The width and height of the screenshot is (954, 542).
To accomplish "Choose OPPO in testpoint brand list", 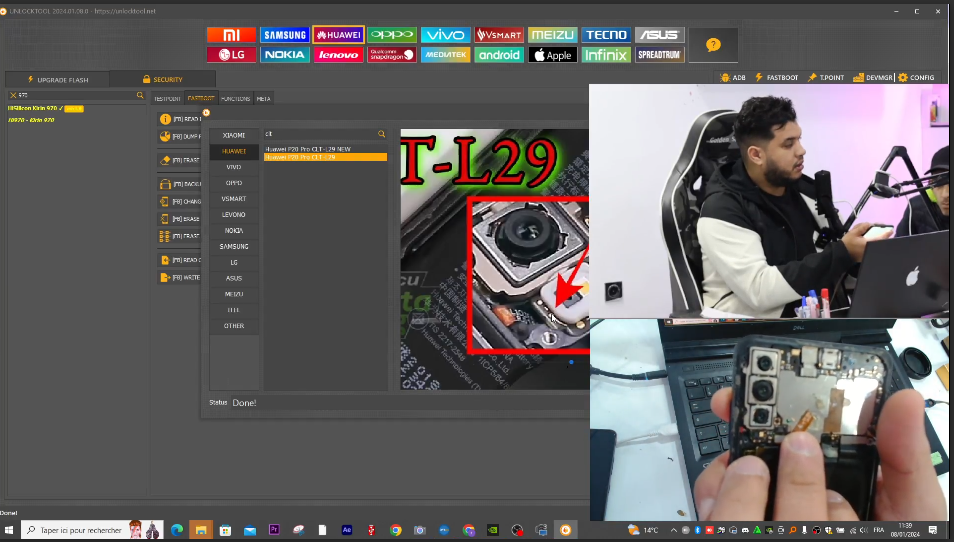I will (x=234, y=182).
